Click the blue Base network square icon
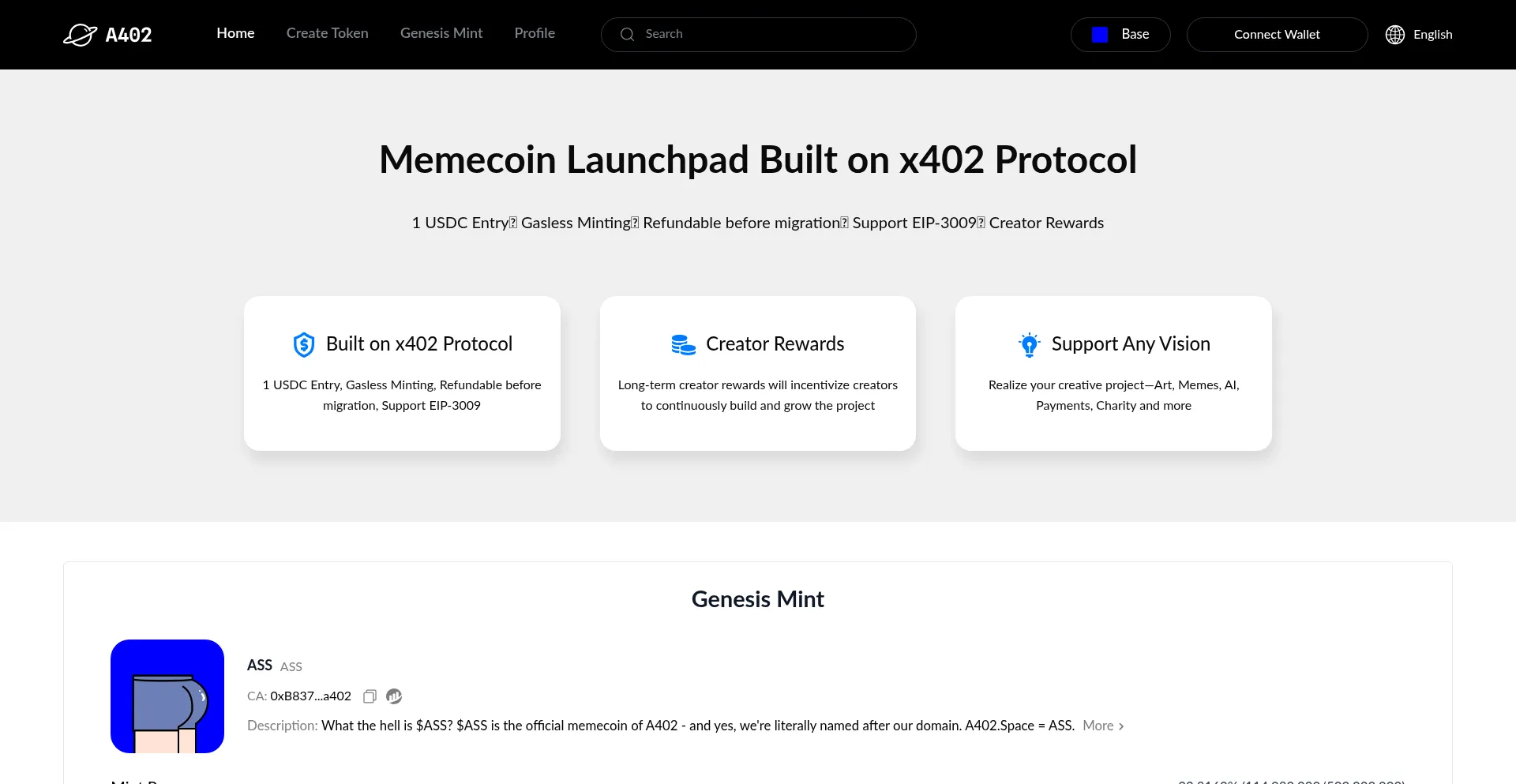The image size is (1516, 784). 1099,35
